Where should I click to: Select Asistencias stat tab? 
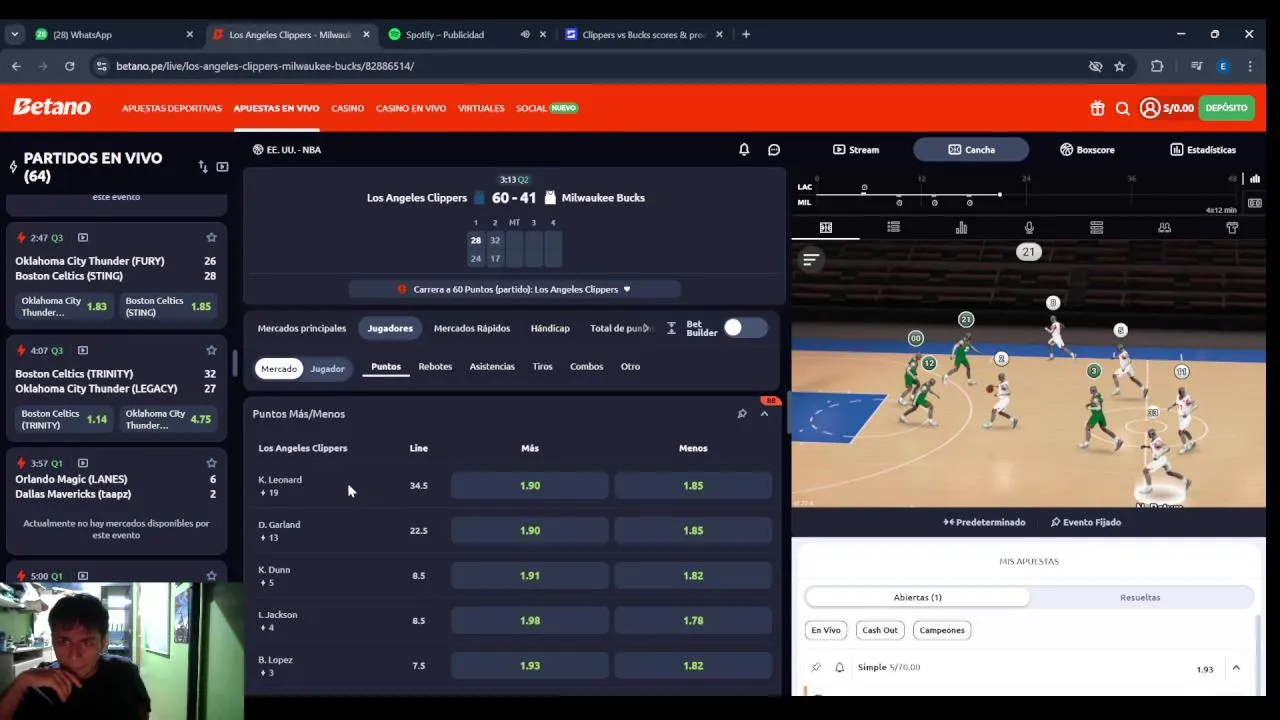point(492,367)
